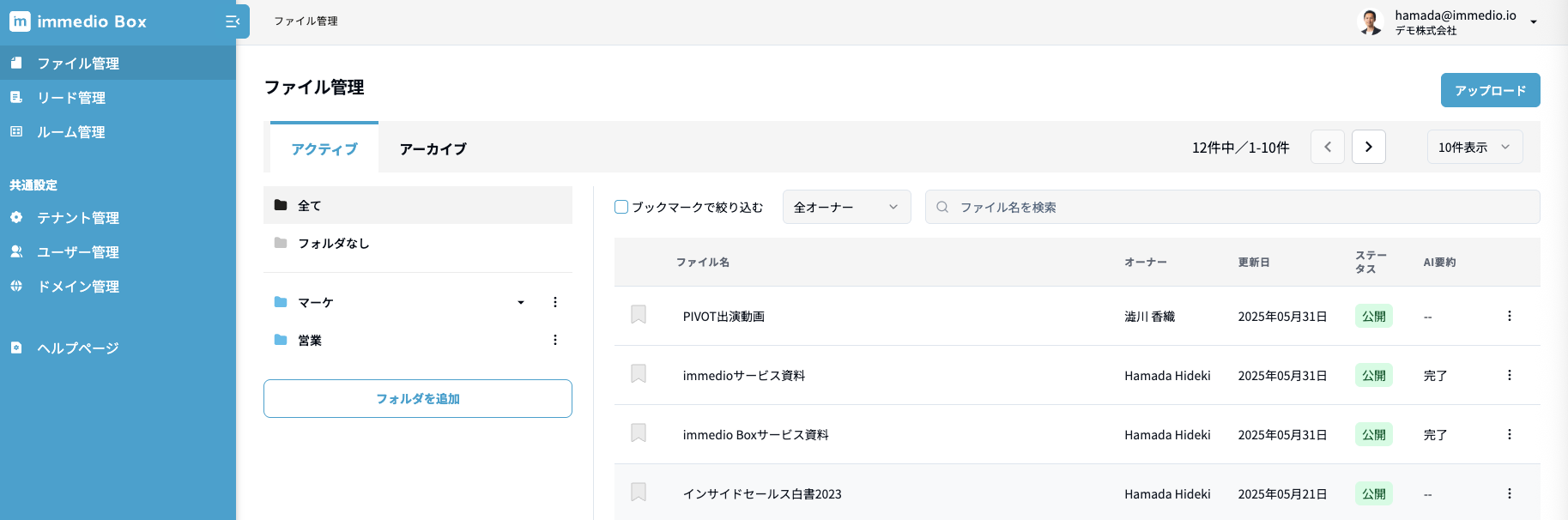Viewport: 1568px width, 520px height.
Task: Click the アップロード button
Action: (x=1490, y=90)
